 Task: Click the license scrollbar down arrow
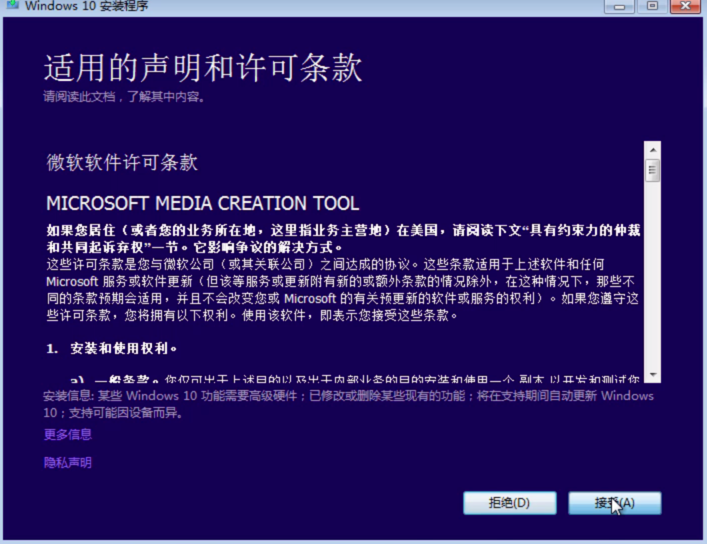(x=652, y=375)
